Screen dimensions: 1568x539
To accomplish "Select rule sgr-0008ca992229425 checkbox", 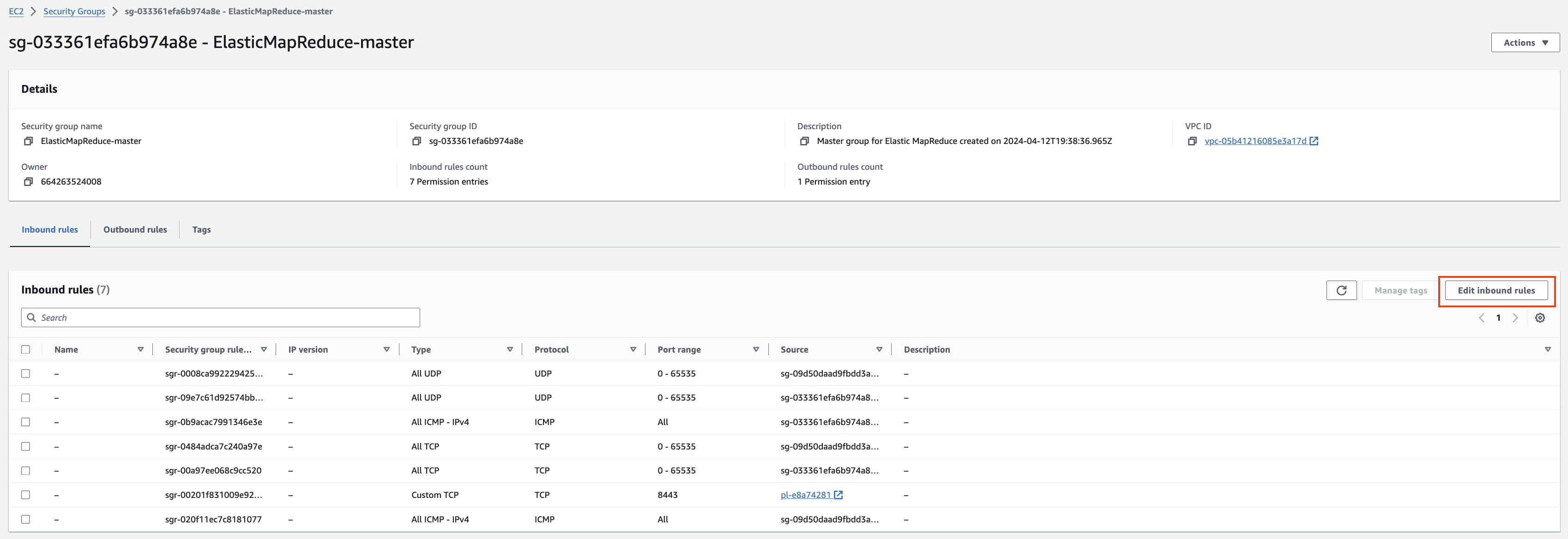I will point(25,373).
